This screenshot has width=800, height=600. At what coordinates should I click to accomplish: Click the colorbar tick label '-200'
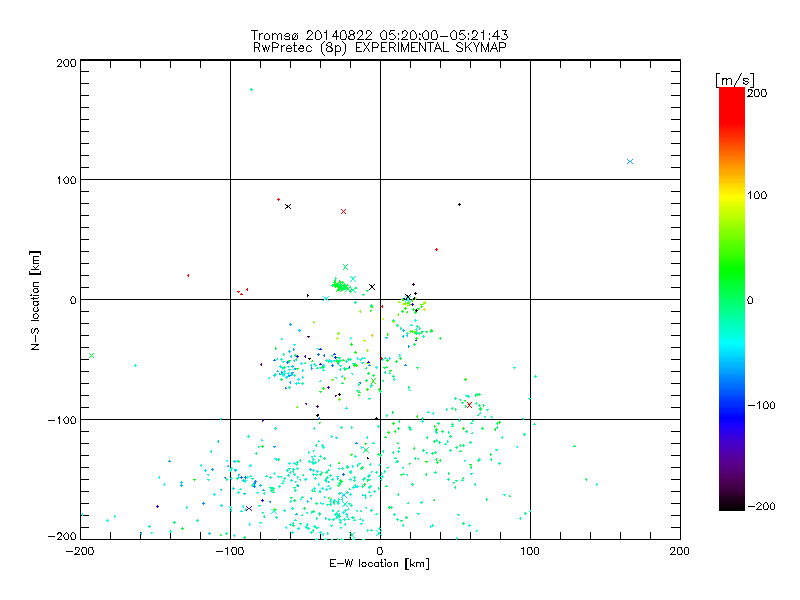tap(761, 506)
